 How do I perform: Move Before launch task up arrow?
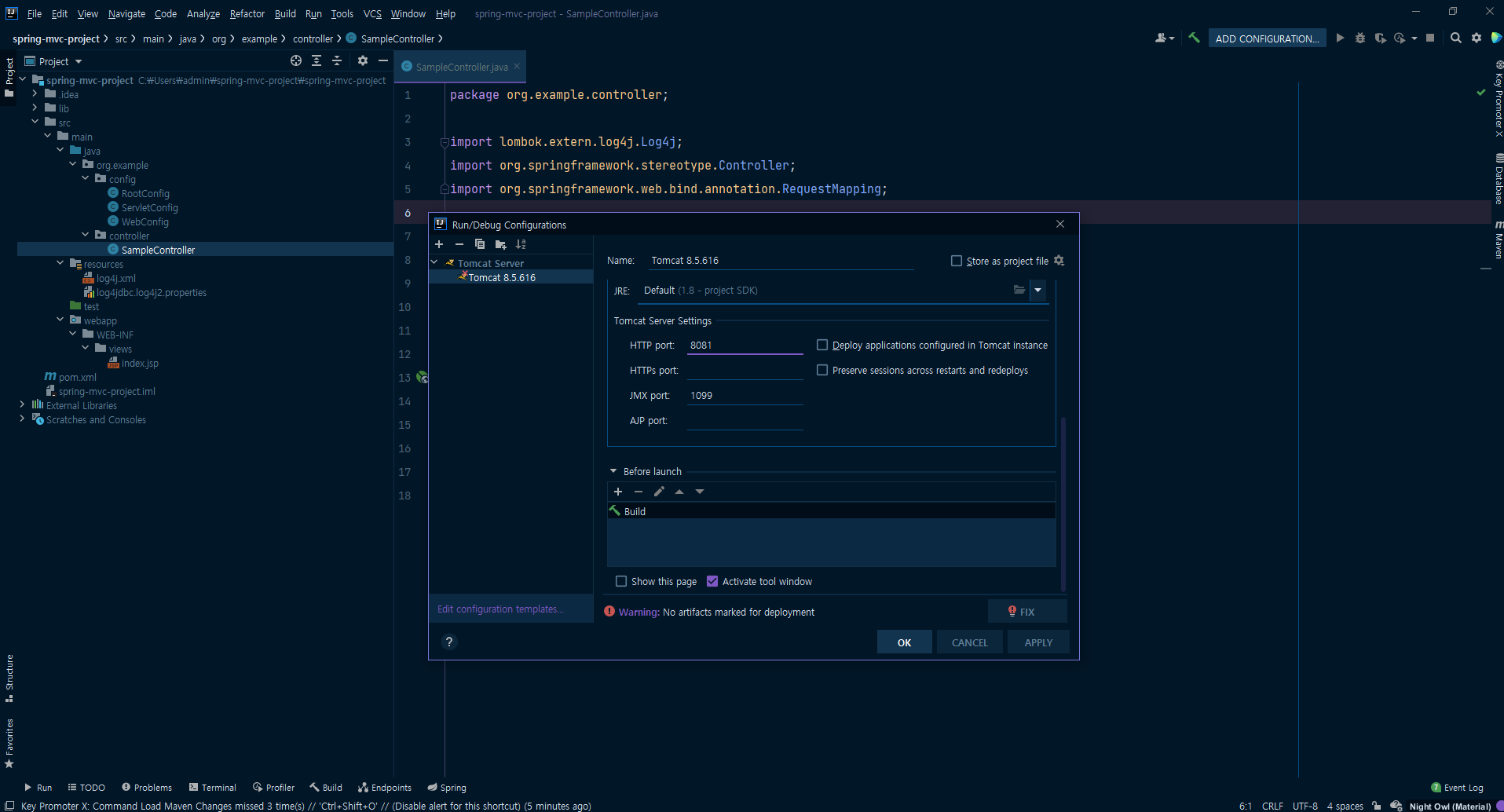click(x=679, y=492)
